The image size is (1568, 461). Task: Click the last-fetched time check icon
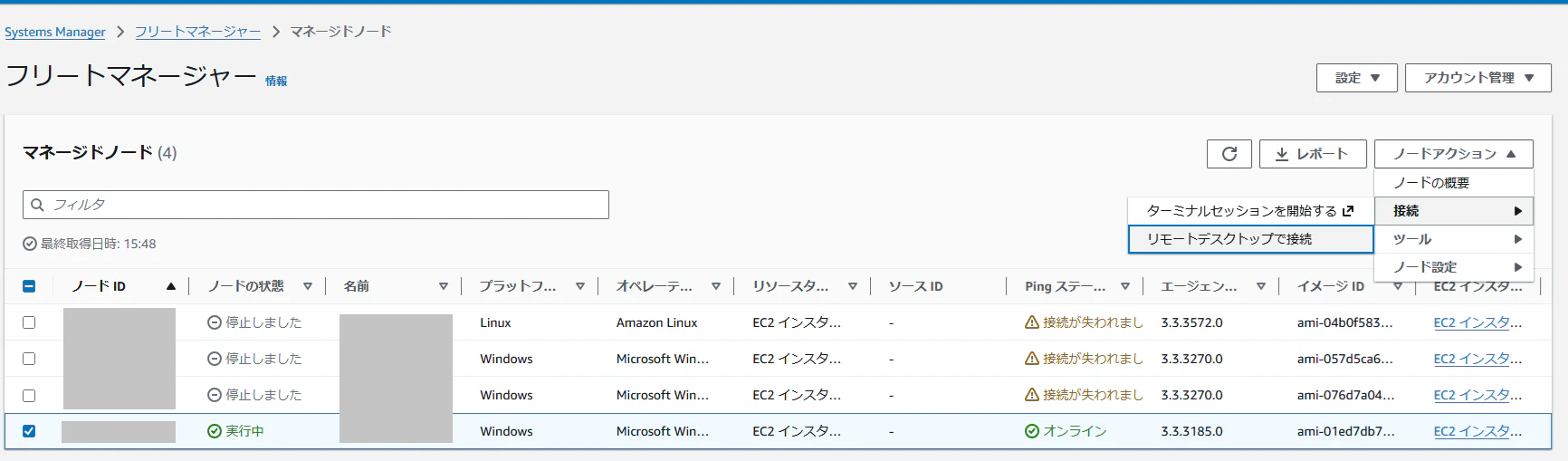coord(30,244)
